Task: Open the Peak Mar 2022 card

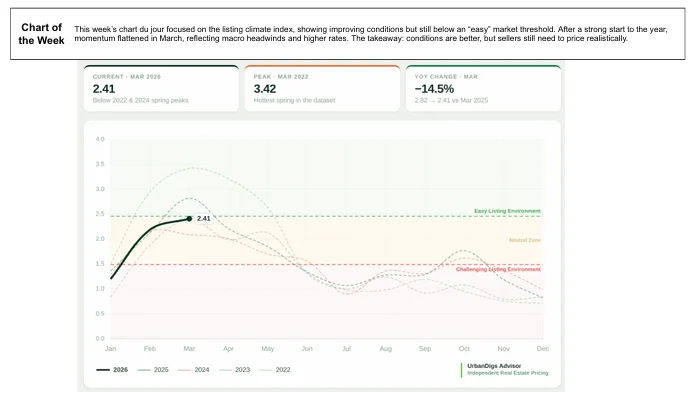Action: (320, 89)
